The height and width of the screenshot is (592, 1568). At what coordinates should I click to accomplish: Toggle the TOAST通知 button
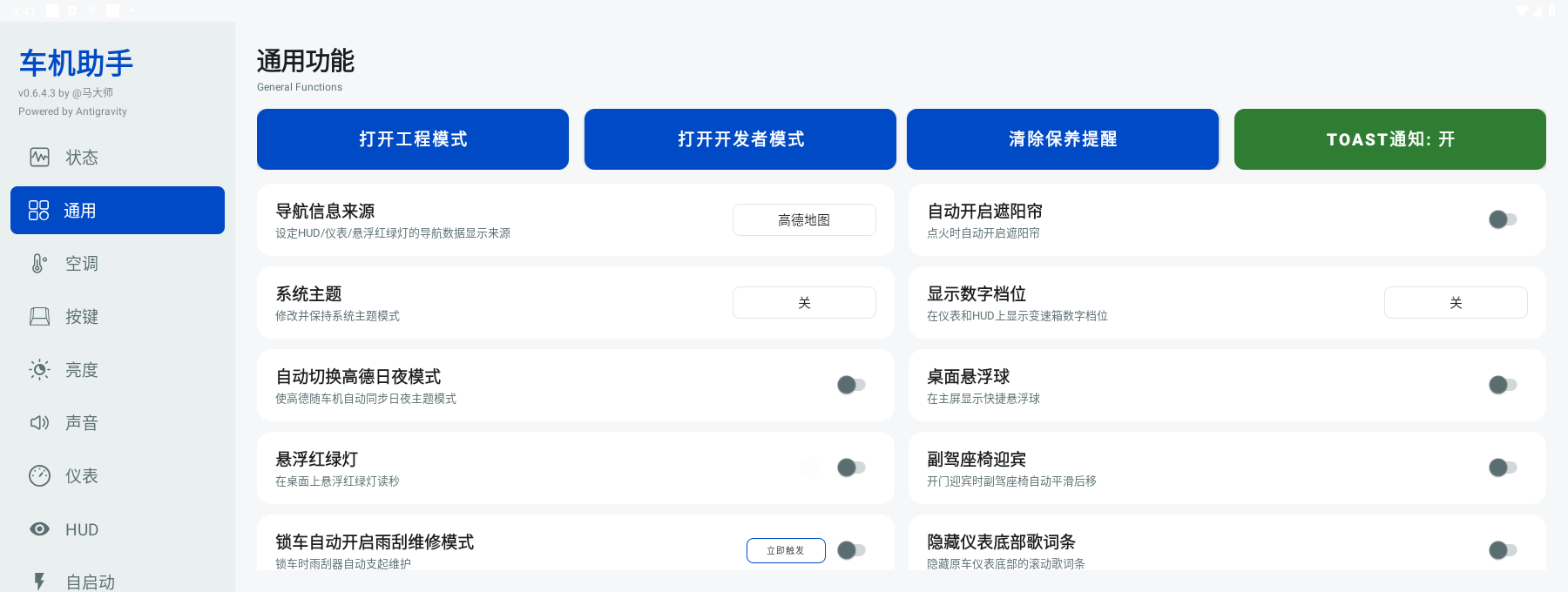point(1390,139)
